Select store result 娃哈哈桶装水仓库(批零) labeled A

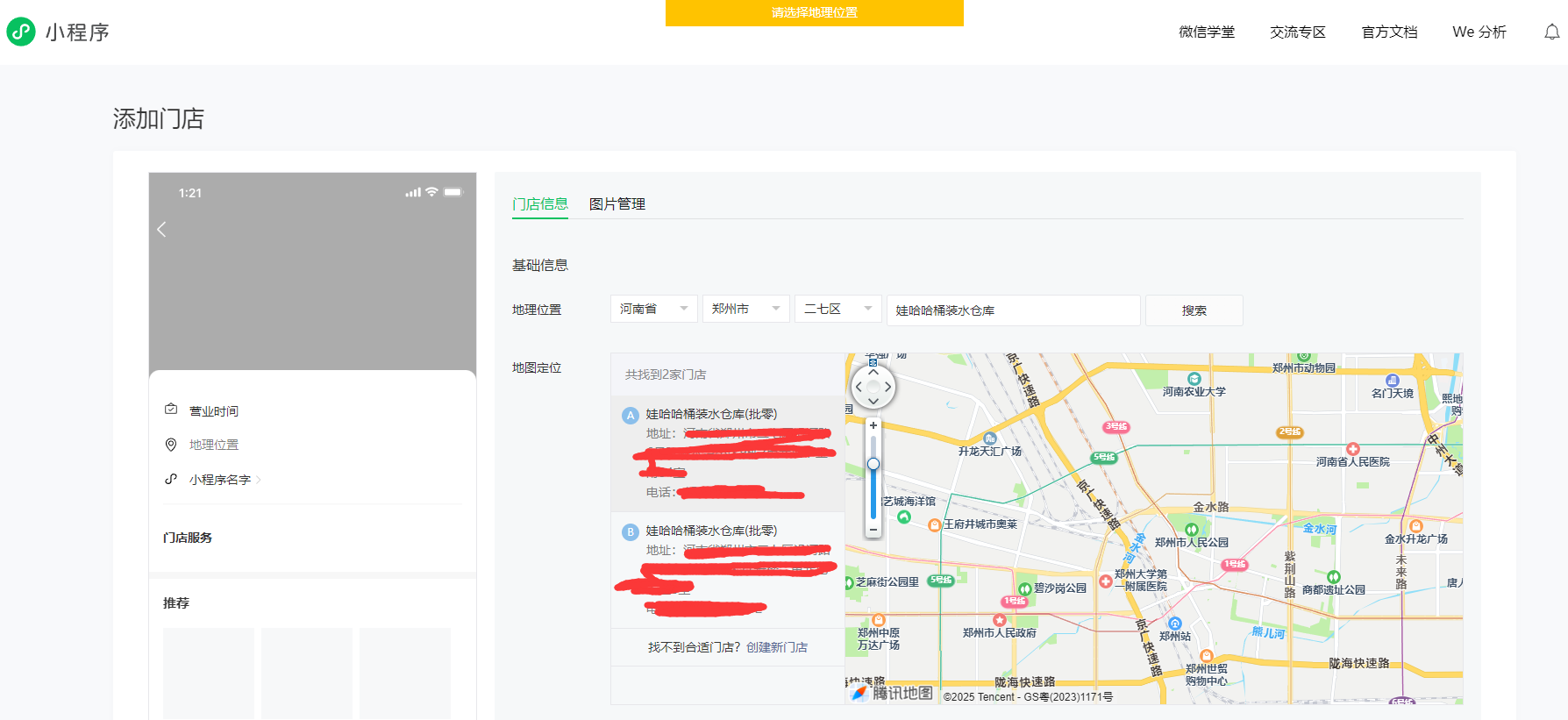728,454
